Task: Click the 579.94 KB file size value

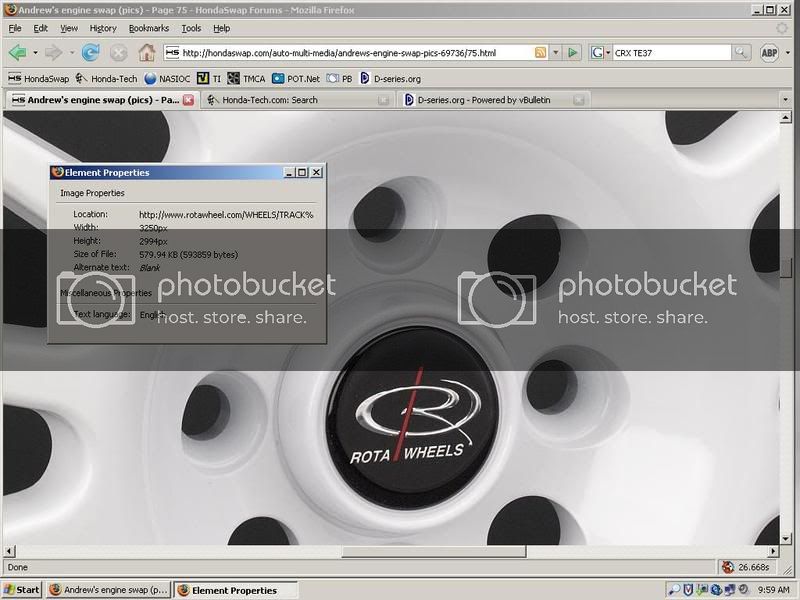Action: click(x=188, y=255)
